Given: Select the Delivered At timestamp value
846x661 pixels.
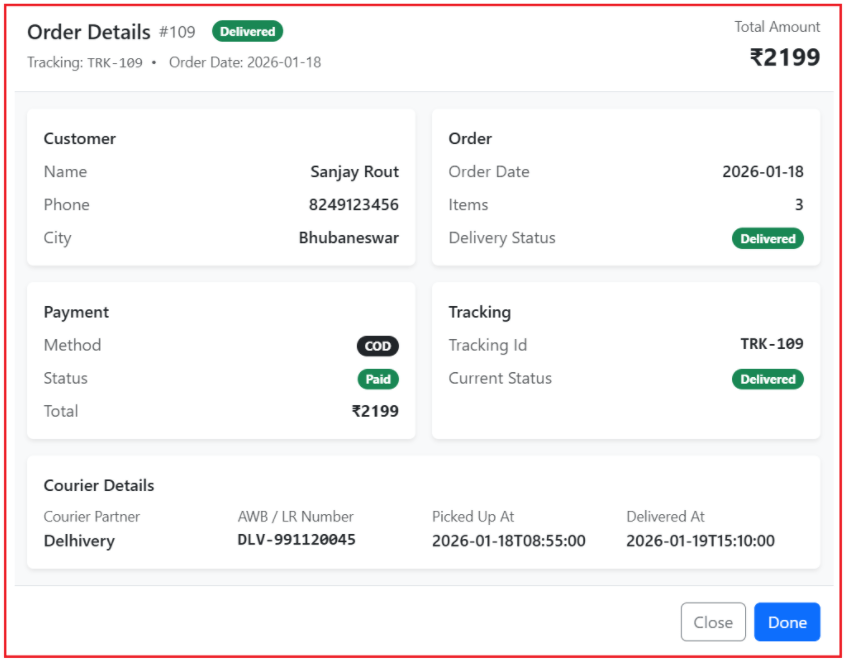Looking at the screenshot, I should pyautogui.click(x=700, y=541).
